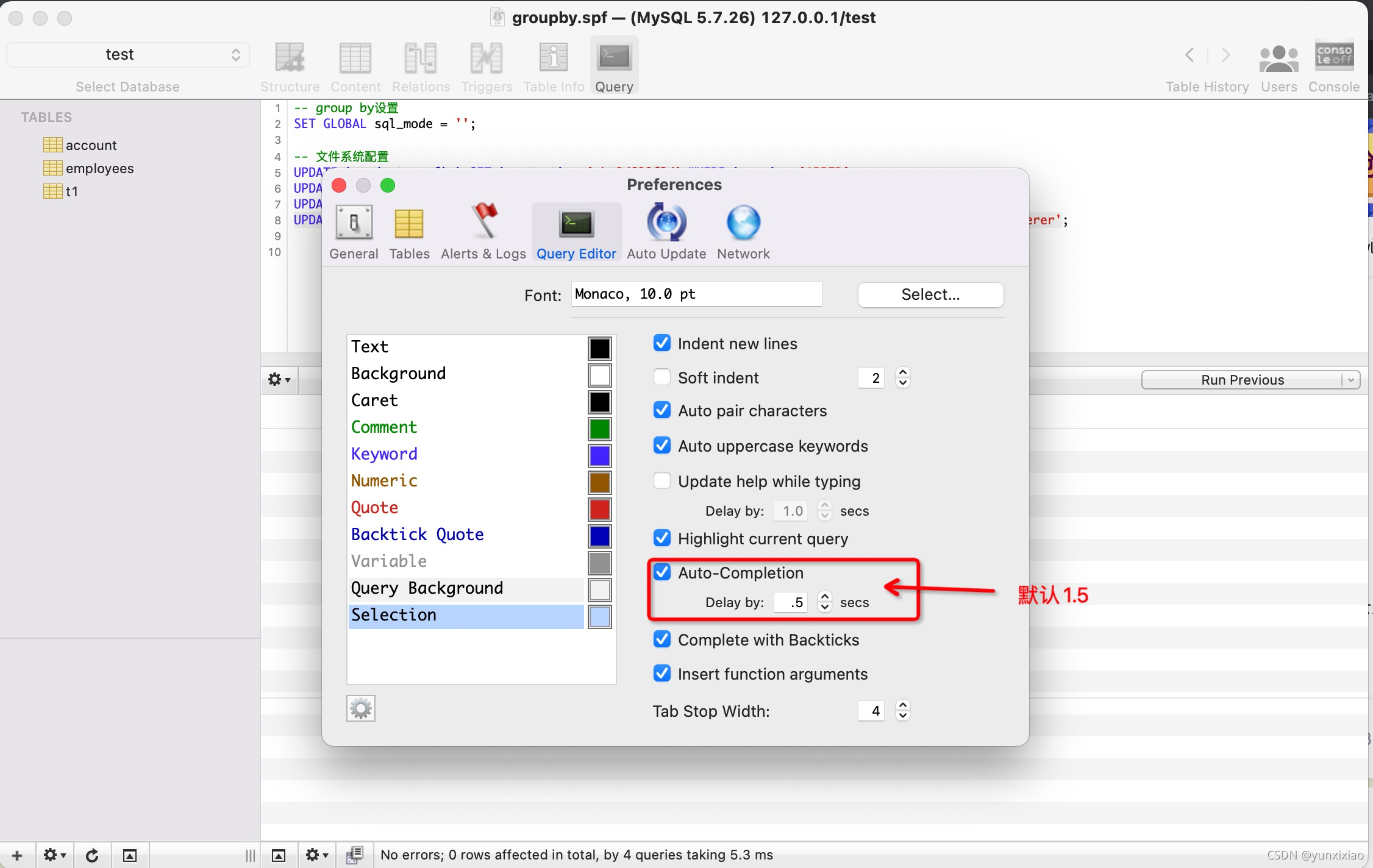Open the Console
This screenshot has height=868, width=1373.
click(1334, 64)
